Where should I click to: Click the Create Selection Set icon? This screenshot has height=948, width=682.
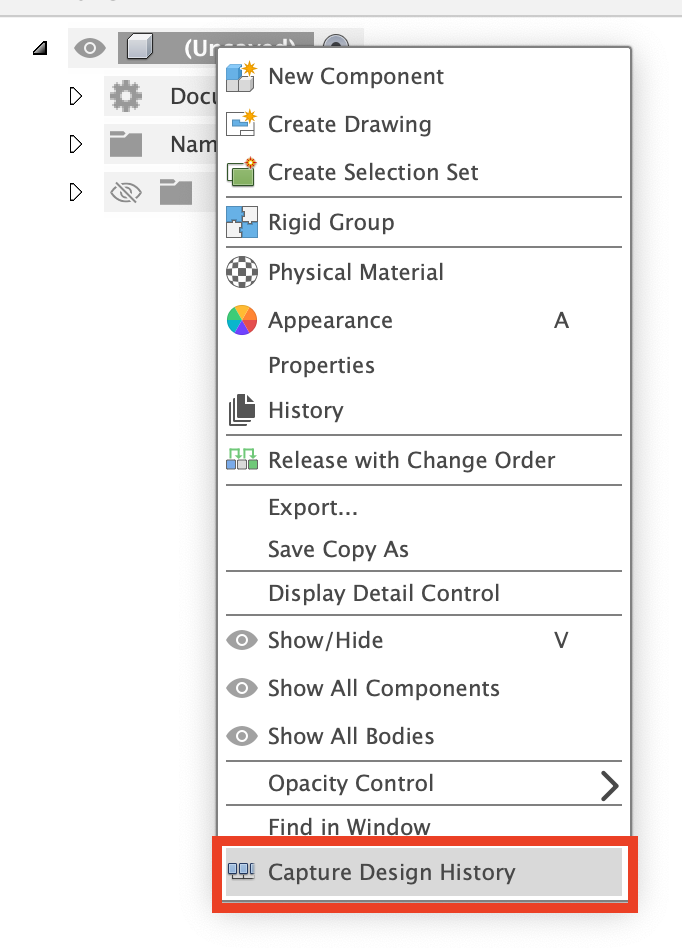242,173
